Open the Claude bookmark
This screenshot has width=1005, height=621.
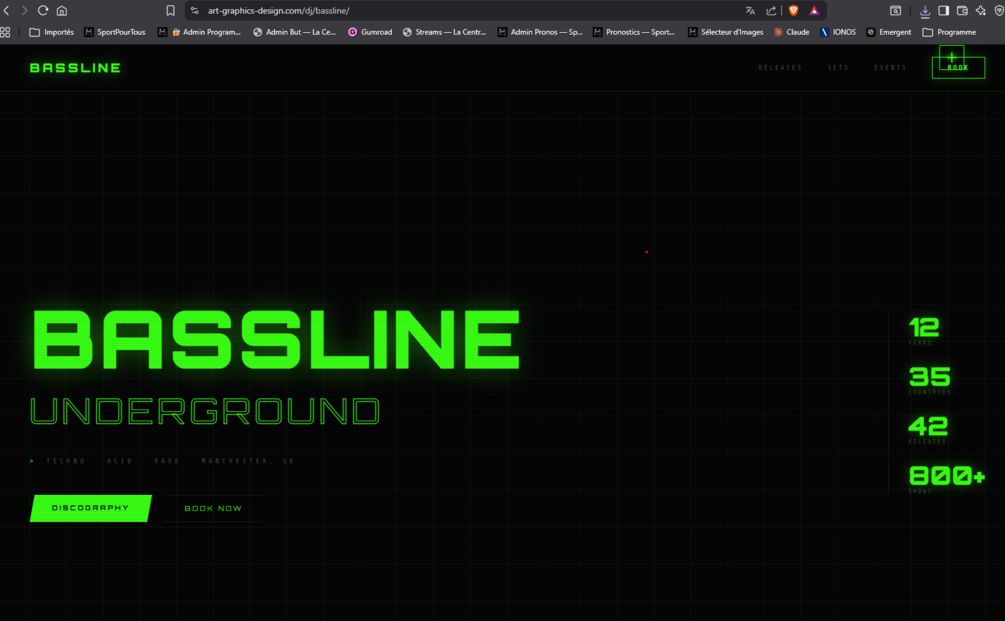point(792,32)
